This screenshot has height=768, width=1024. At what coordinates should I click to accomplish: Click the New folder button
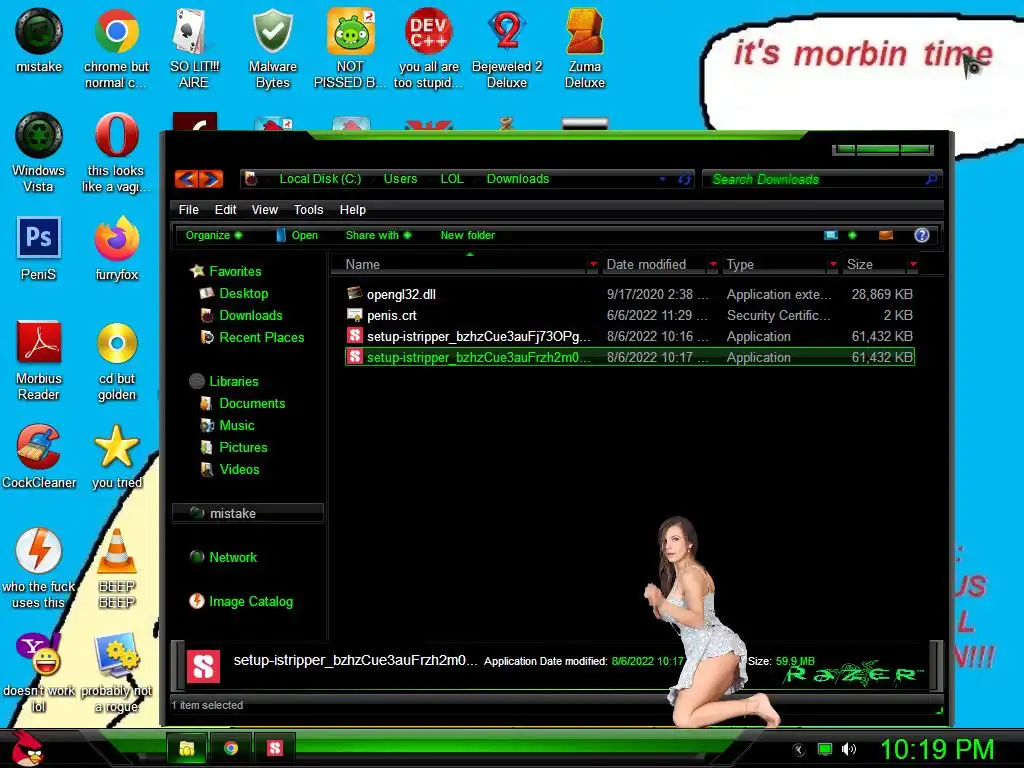click(468, 235)
